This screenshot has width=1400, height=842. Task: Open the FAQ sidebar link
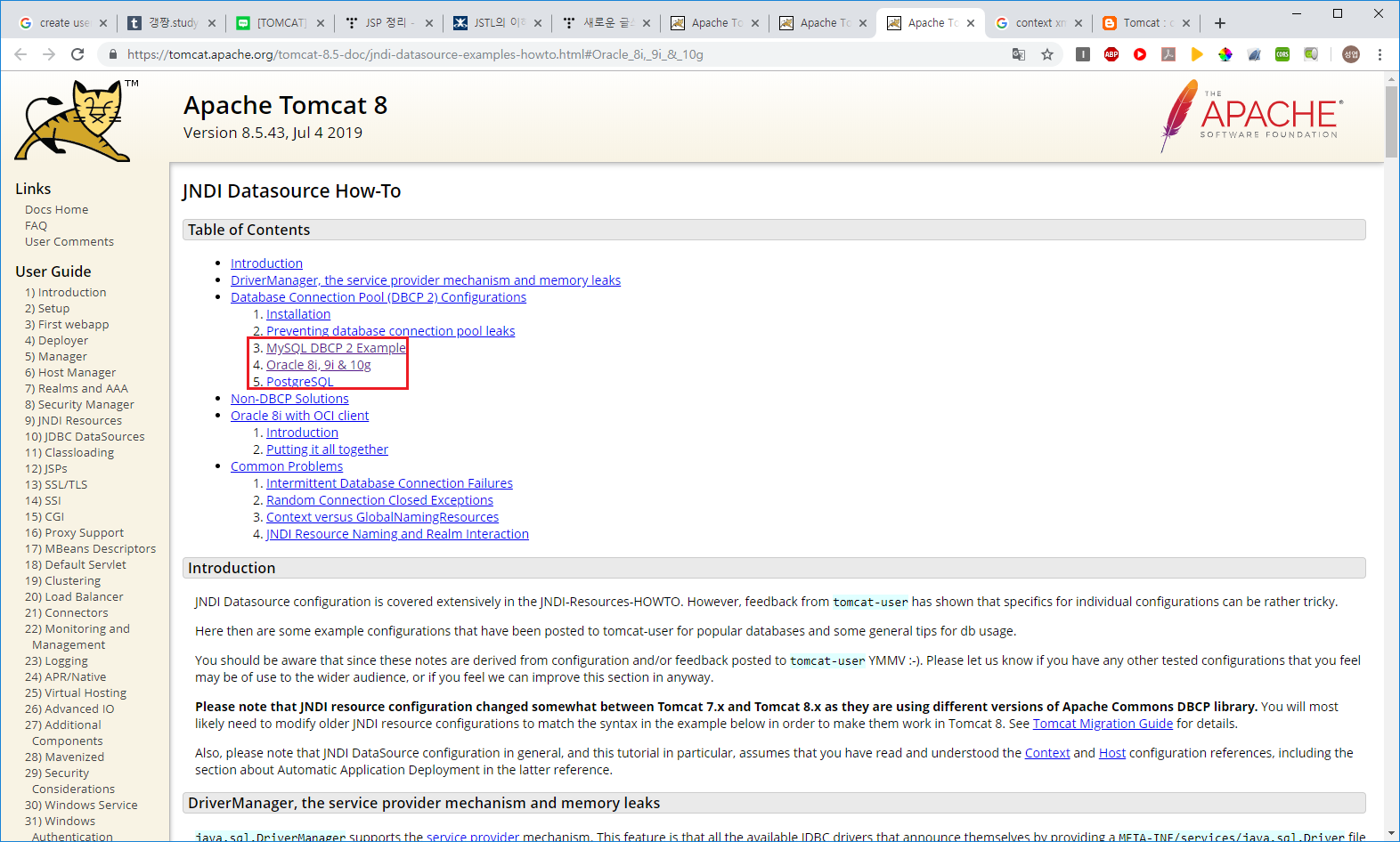click(x=37, y=226)
